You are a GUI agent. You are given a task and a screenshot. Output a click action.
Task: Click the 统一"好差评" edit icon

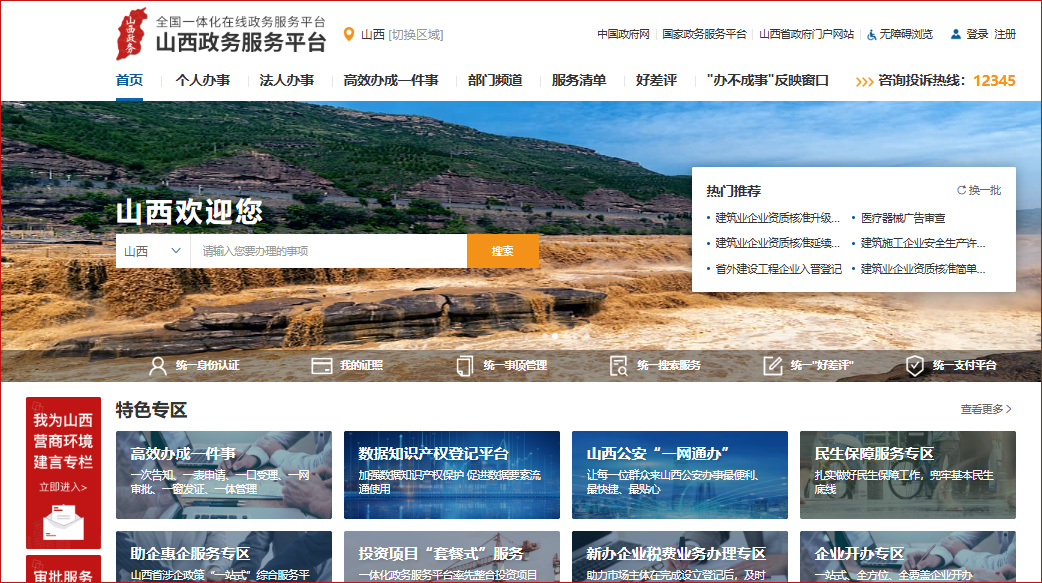point(772,366)
